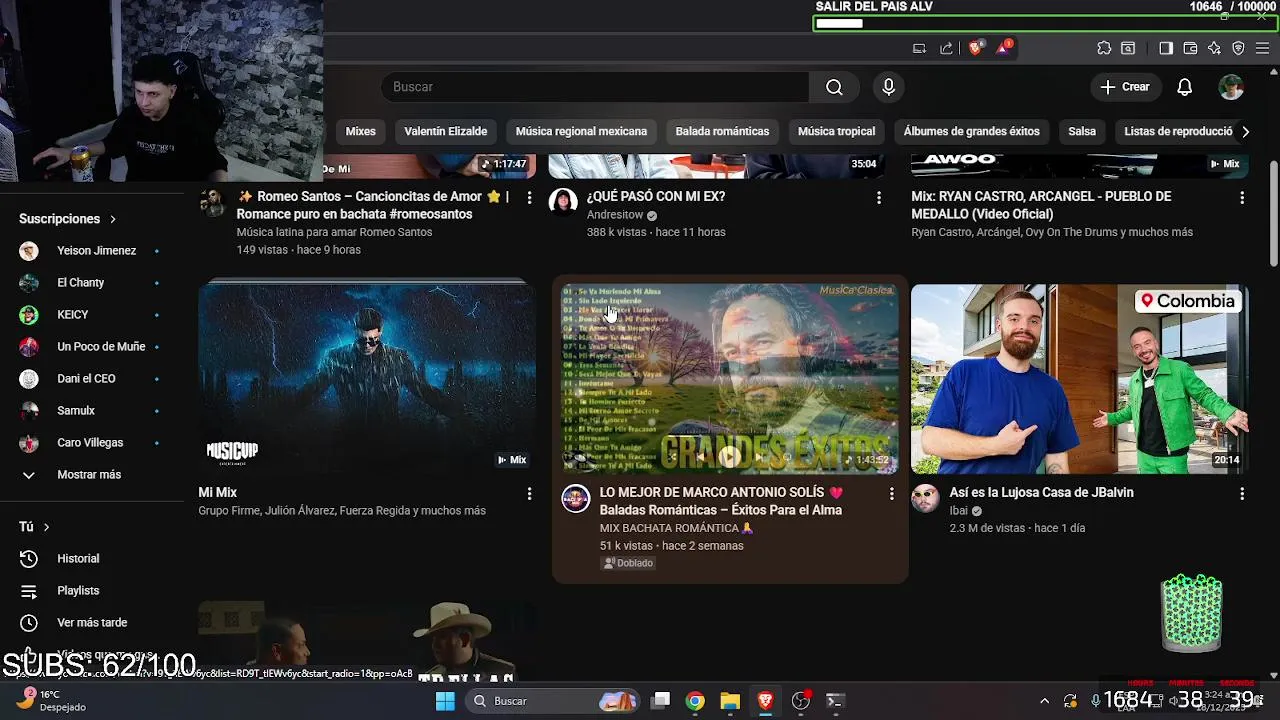Select Álbumes de grandes éxitos chip
The image size is (1280, 720).
(x=971, y=132)
